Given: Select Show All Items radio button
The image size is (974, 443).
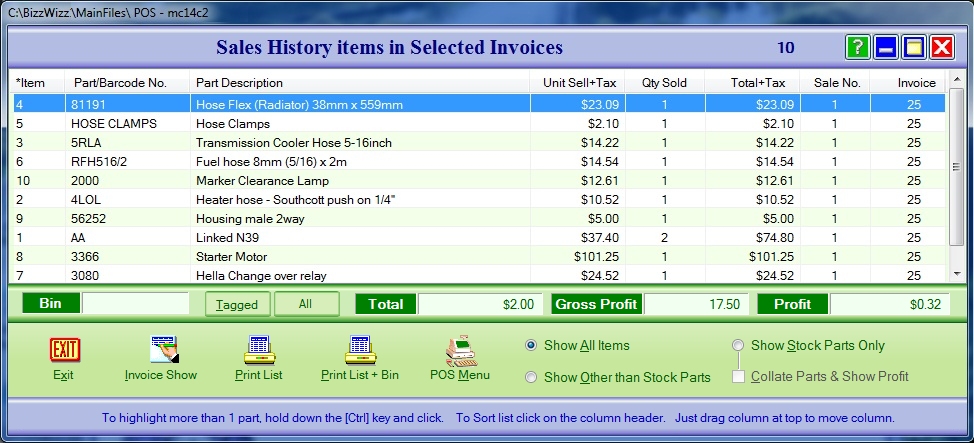Looking at the screenshot, I should pyautogui.click(x=530, y=345).
